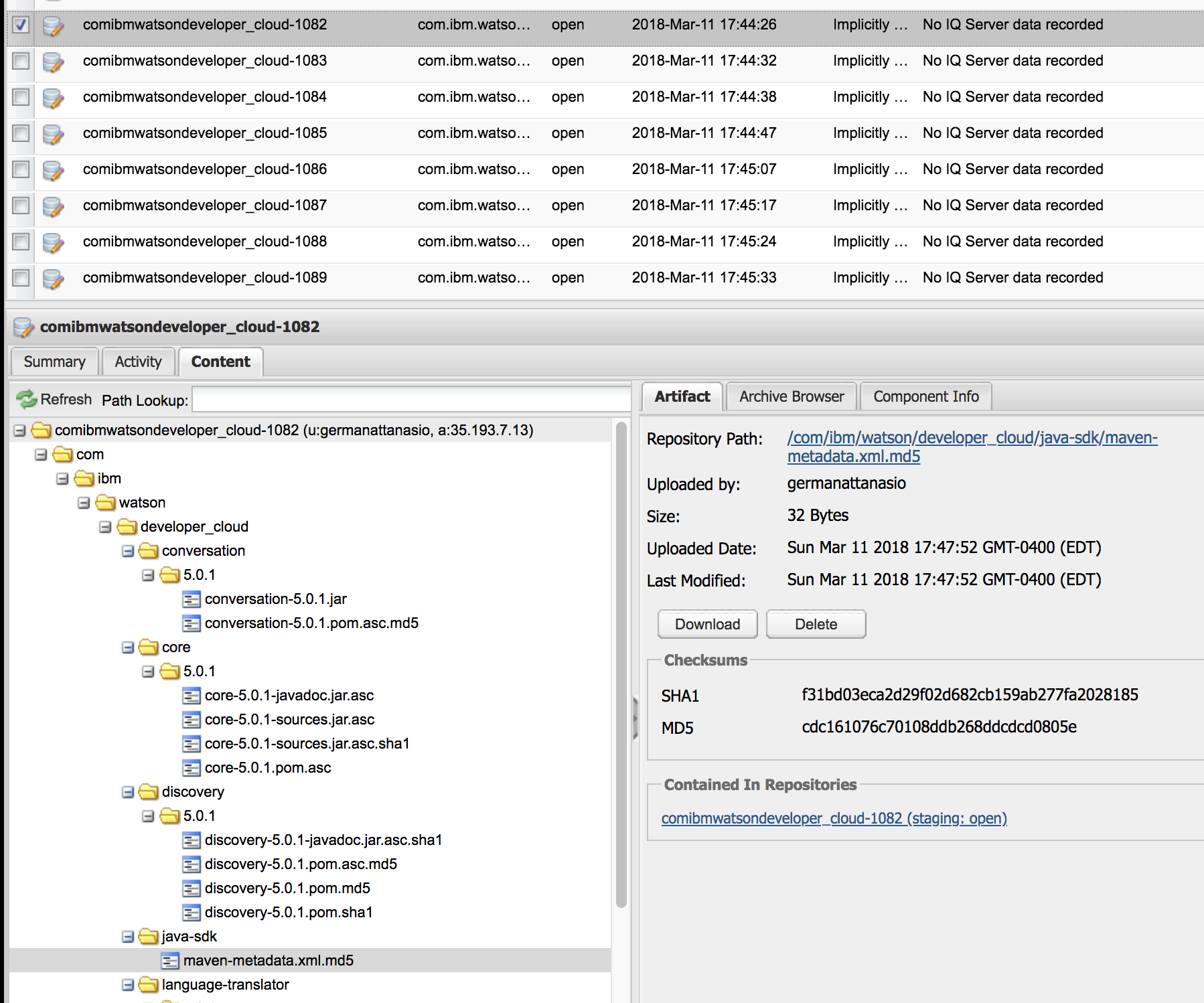Switch to the Component Info tab
The width and height of the screenshot is (1204, 1003).
(x=926, y=396)
